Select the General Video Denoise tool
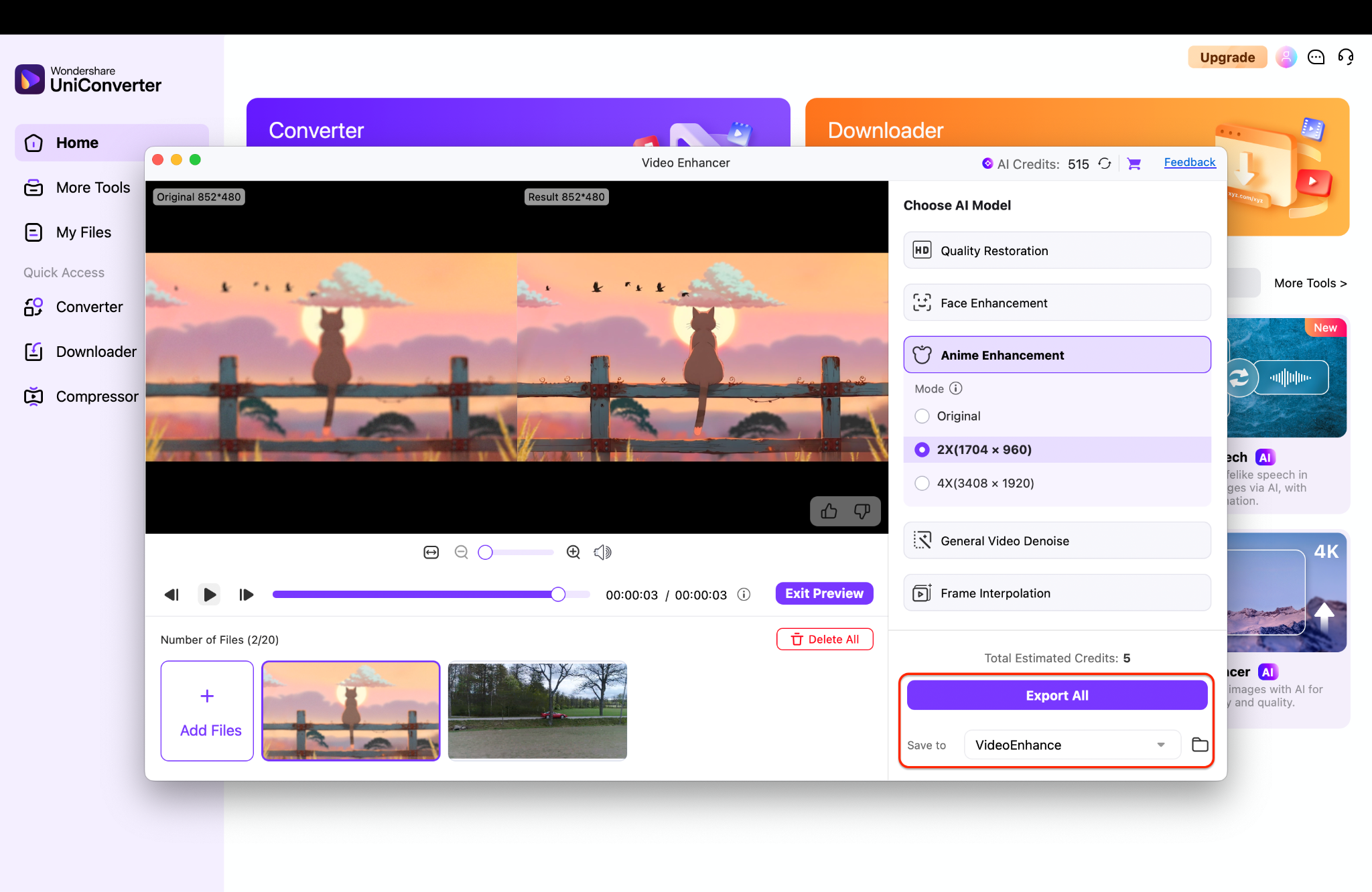 [x=1056, y=540]
